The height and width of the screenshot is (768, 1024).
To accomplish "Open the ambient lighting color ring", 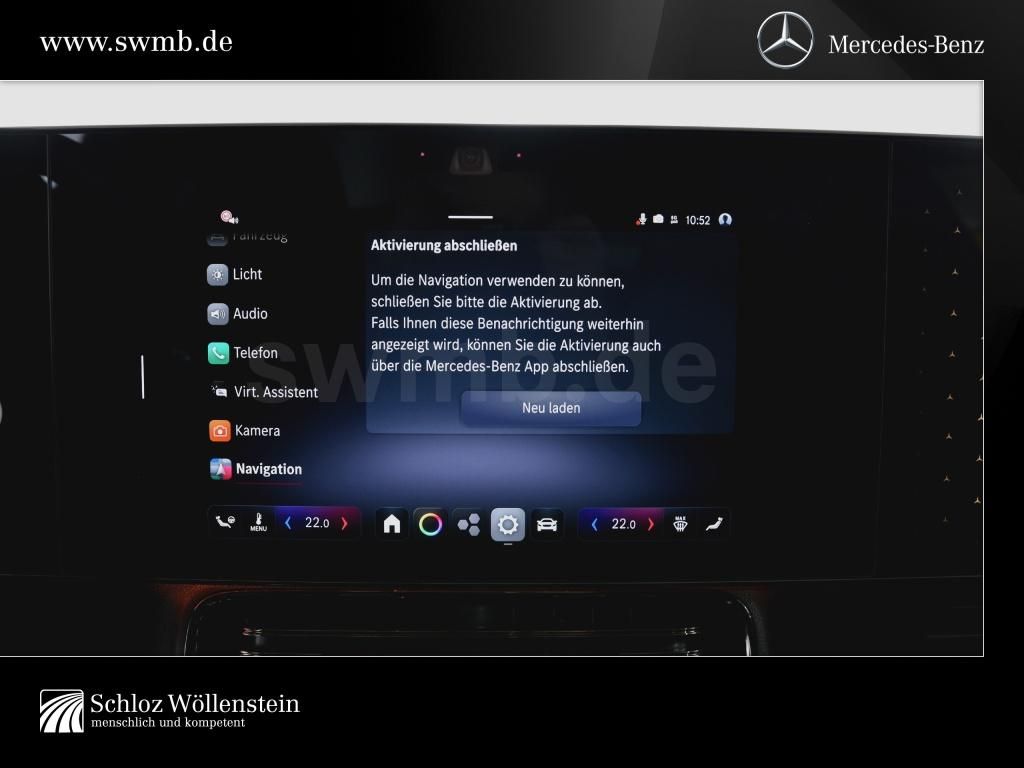I will coord(430,522).
